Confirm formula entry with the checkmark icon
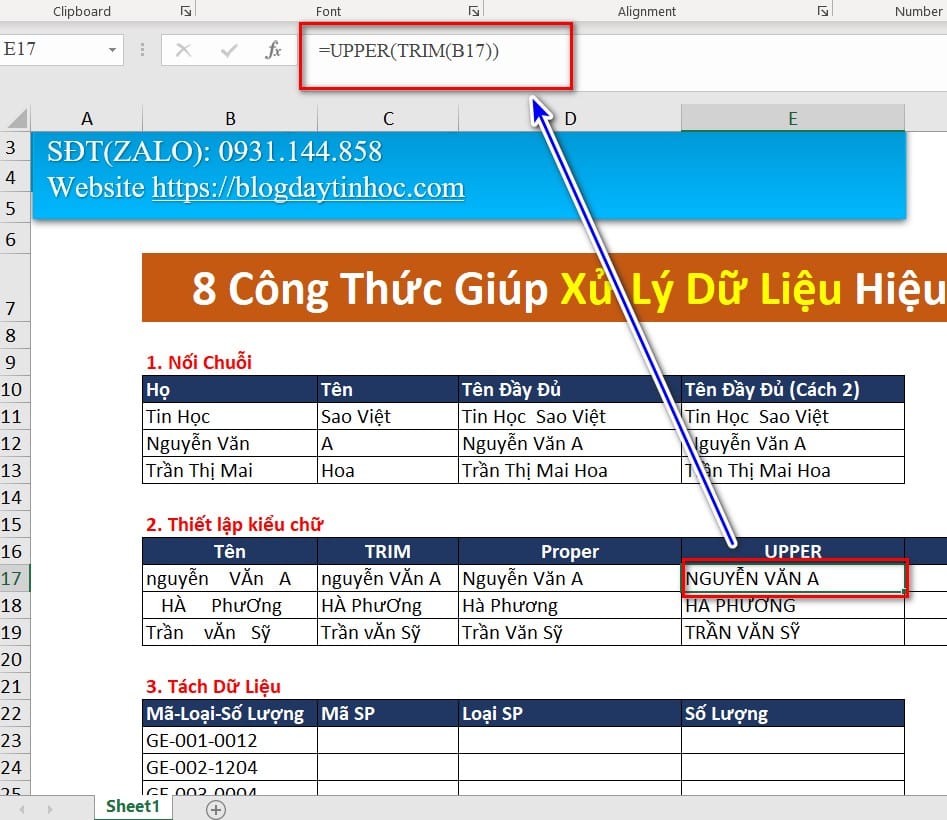Screen dimensions: 947x820 [229, 50]
